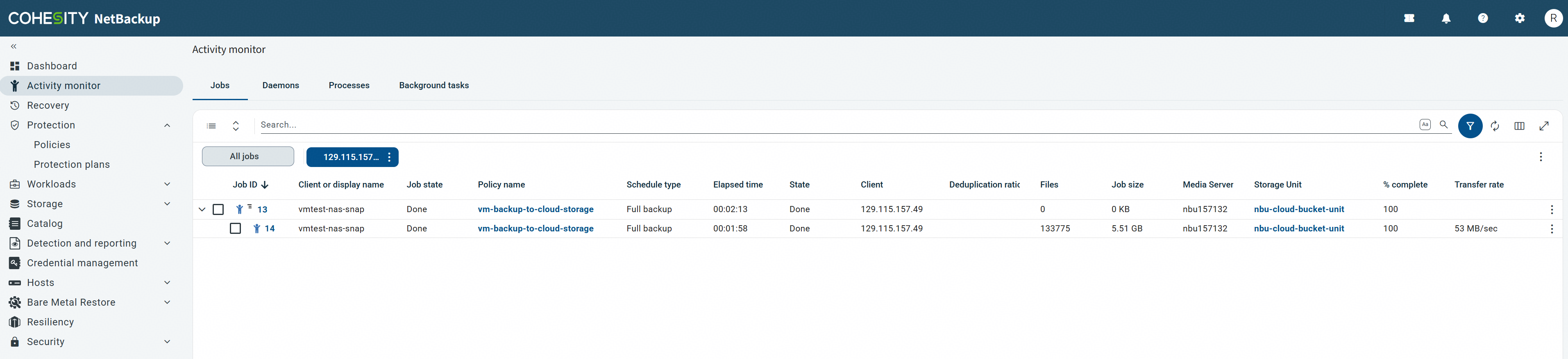Open job ID 13 link
1568x359 pixels.
click(x=262, y=210)
